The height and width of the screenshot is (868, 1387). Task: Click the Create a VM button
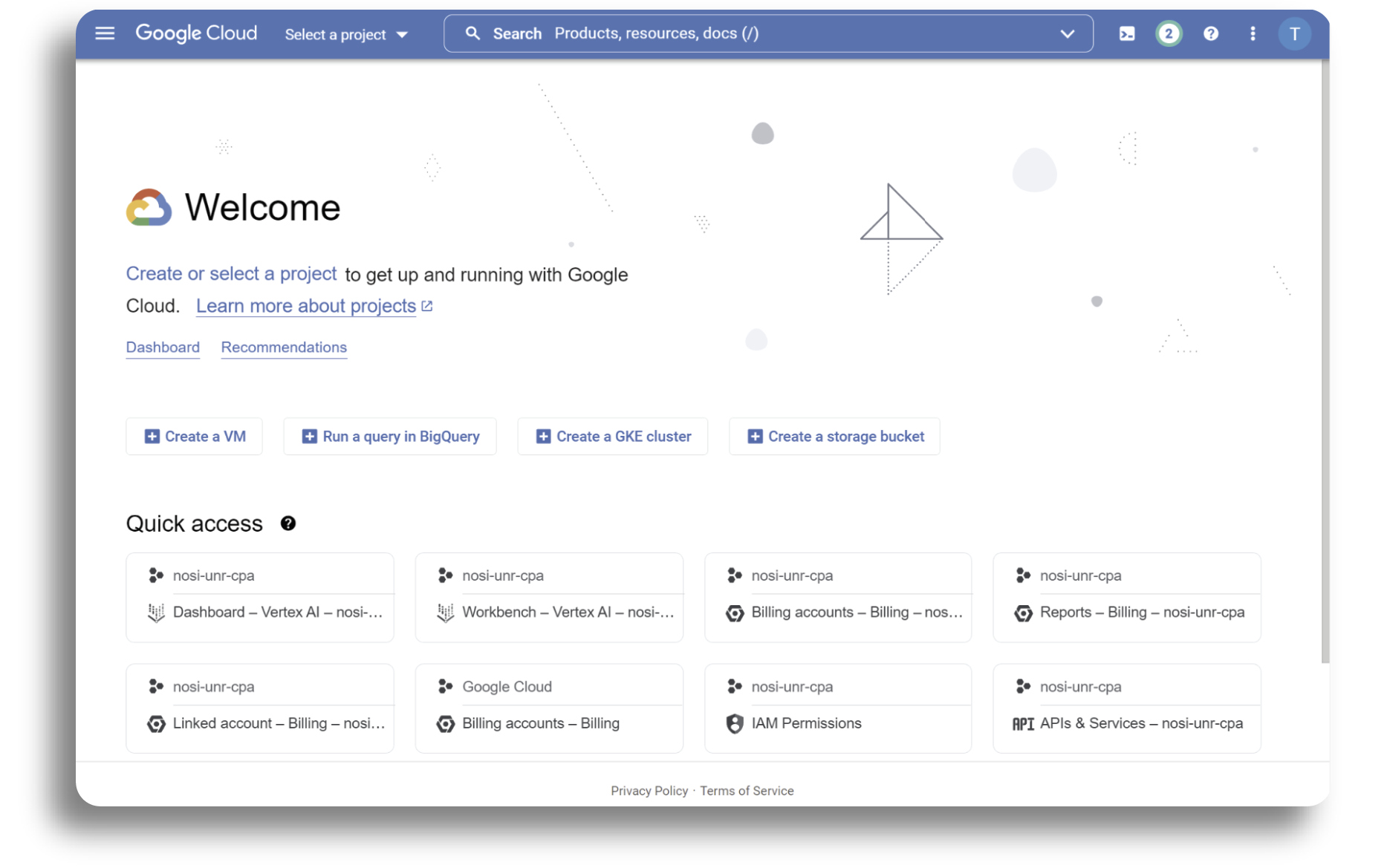tap(194, 437)
